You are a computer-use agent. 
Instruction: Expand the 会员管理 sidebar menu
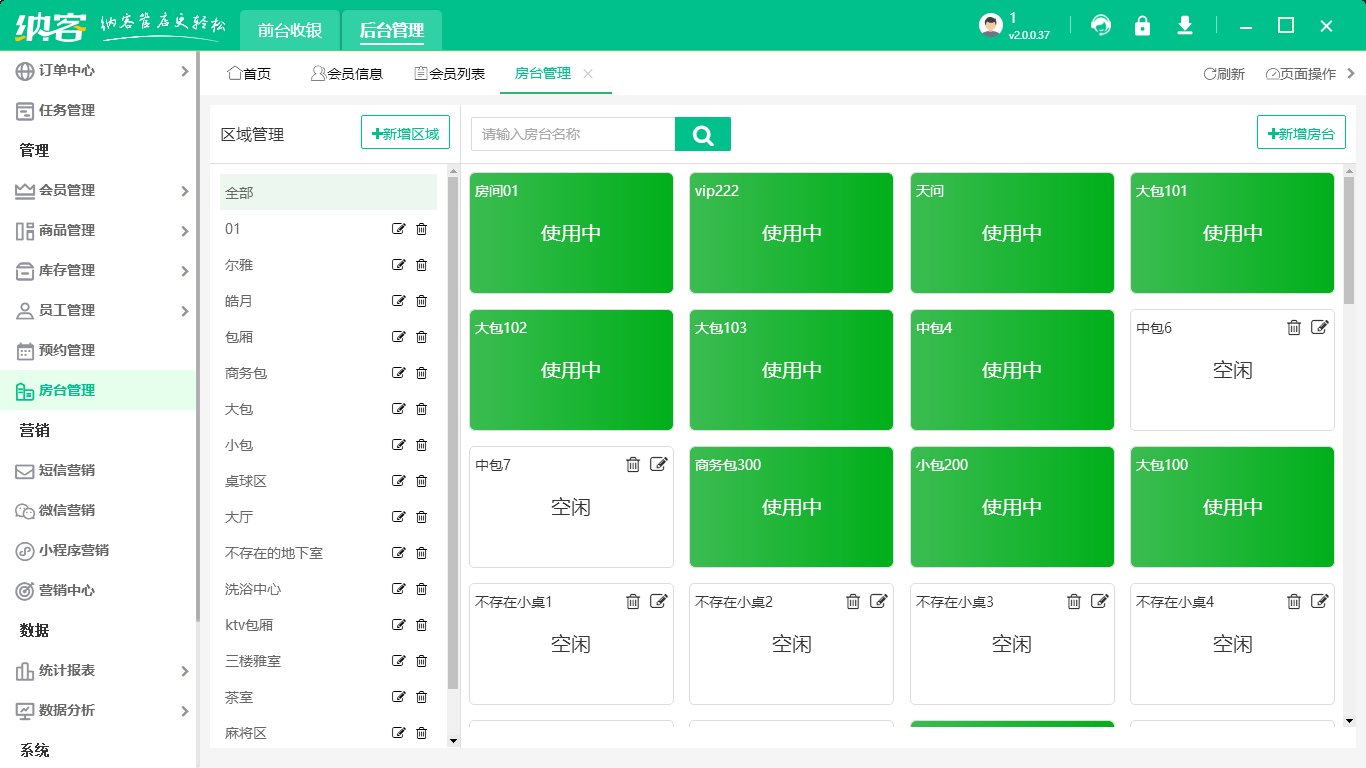click(98, 190)
